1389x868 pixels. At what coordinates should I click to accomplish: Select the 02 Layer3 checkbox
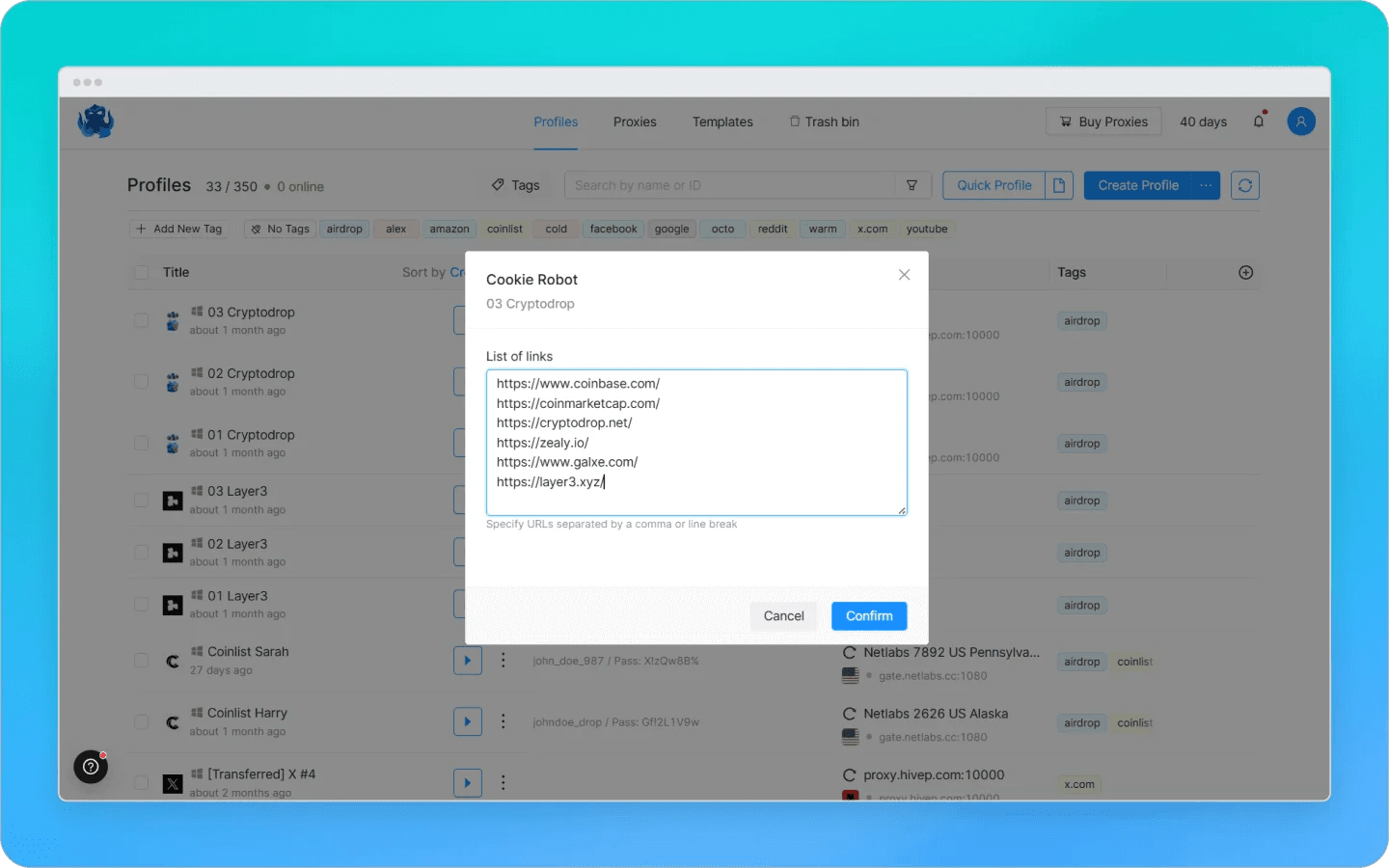coord(142,553)
